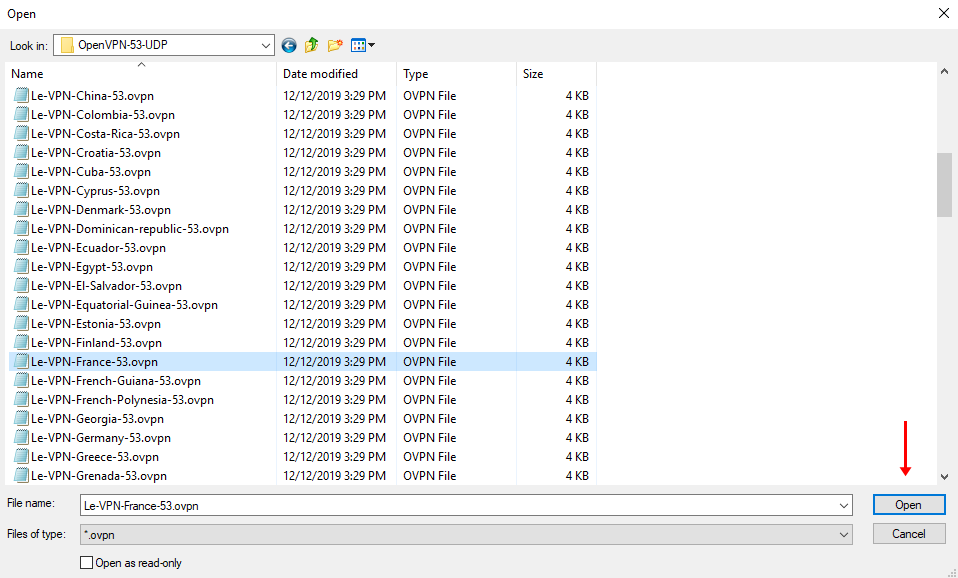Select file name Le-VPN-China-53.ovpn
The image size is (958, 578).
(x=92, y=95)
